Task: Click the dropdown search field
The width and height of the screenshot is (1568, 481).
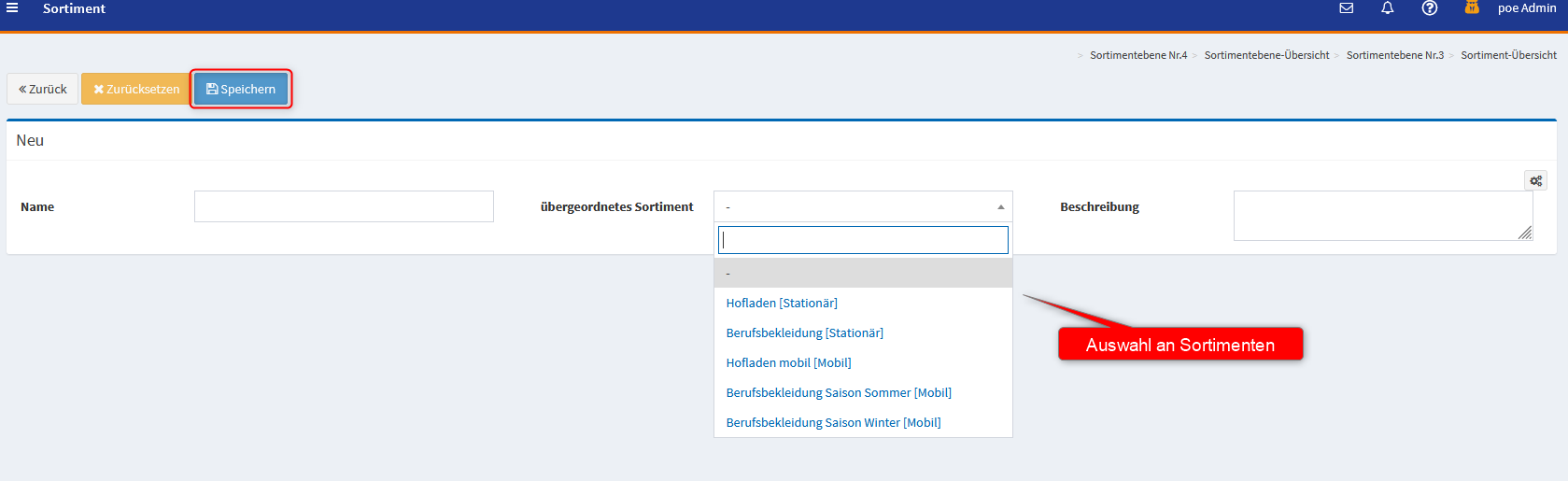Action: point(862,240)
